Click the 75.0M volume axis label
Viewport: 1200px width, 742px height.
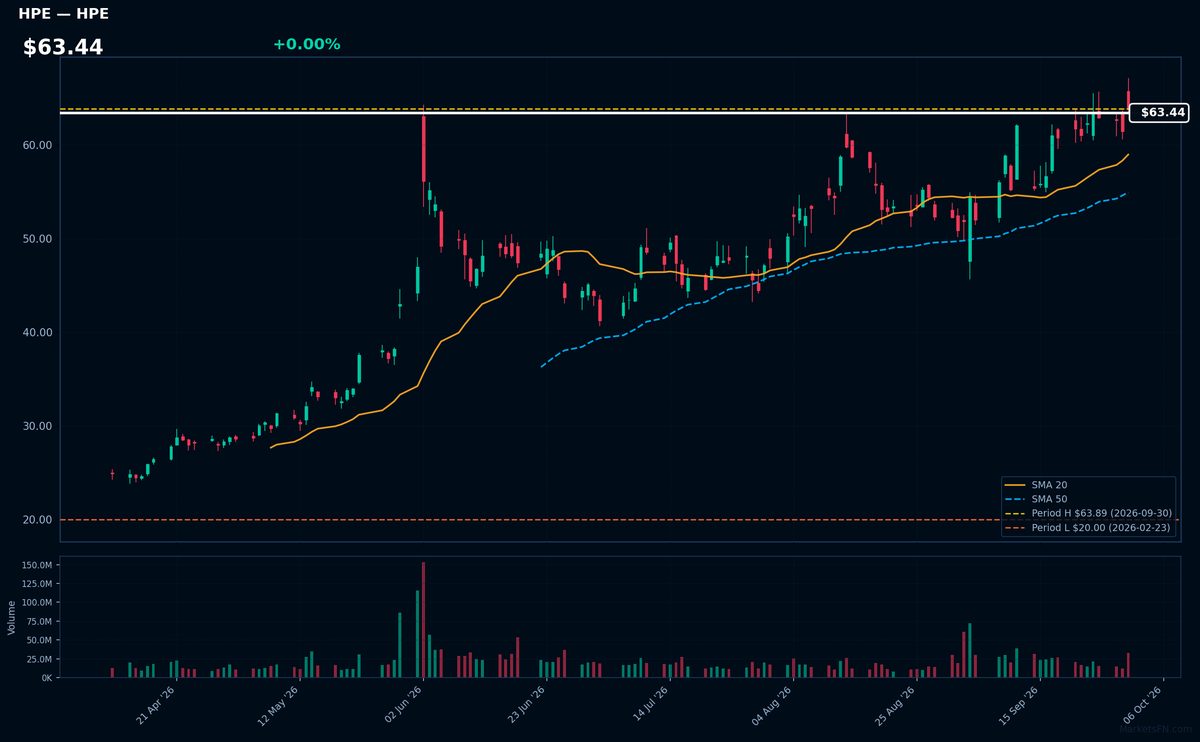[41, 621]
